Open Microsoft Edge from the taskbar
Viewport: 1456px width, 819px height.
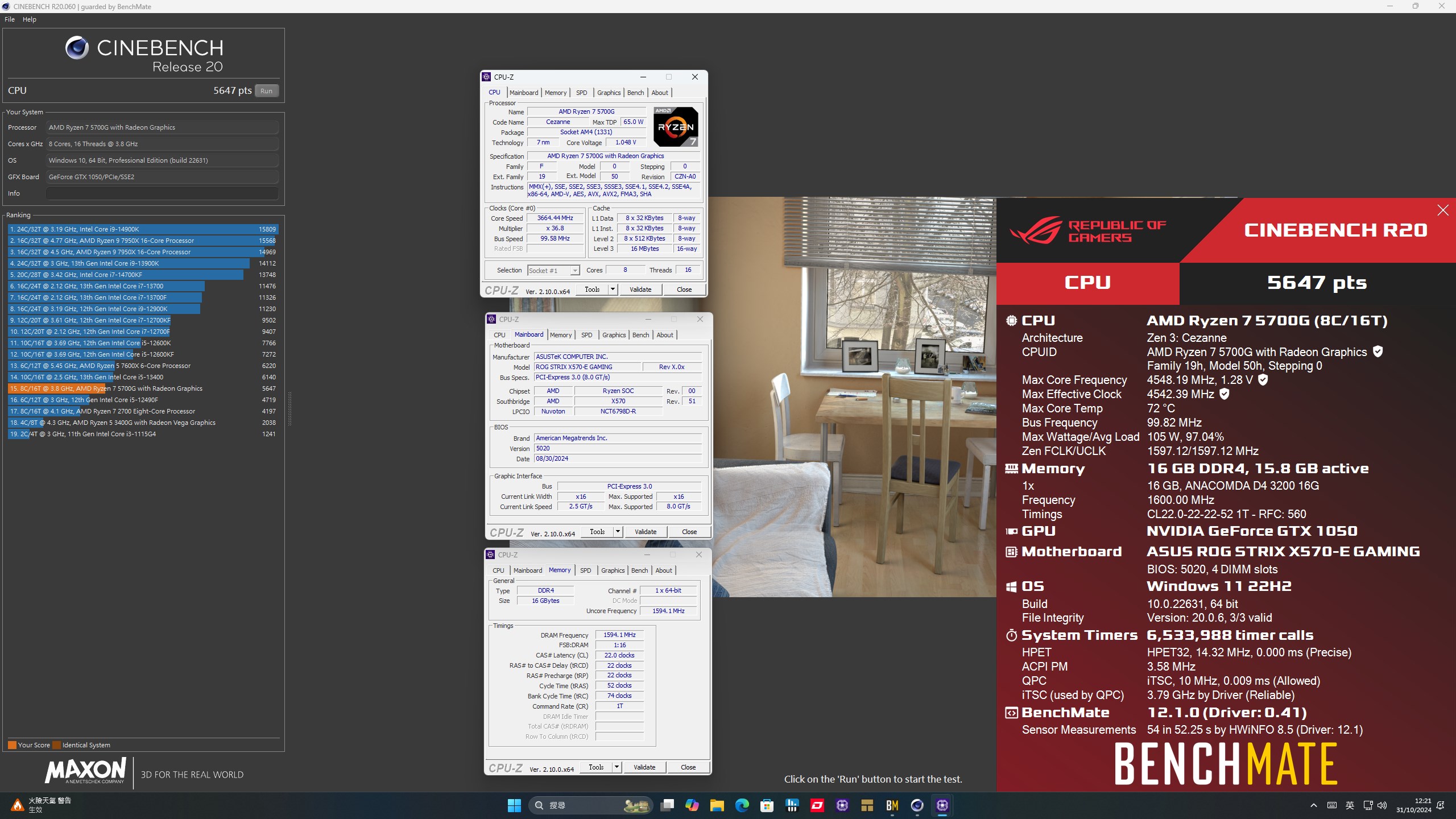coord(742,805)
